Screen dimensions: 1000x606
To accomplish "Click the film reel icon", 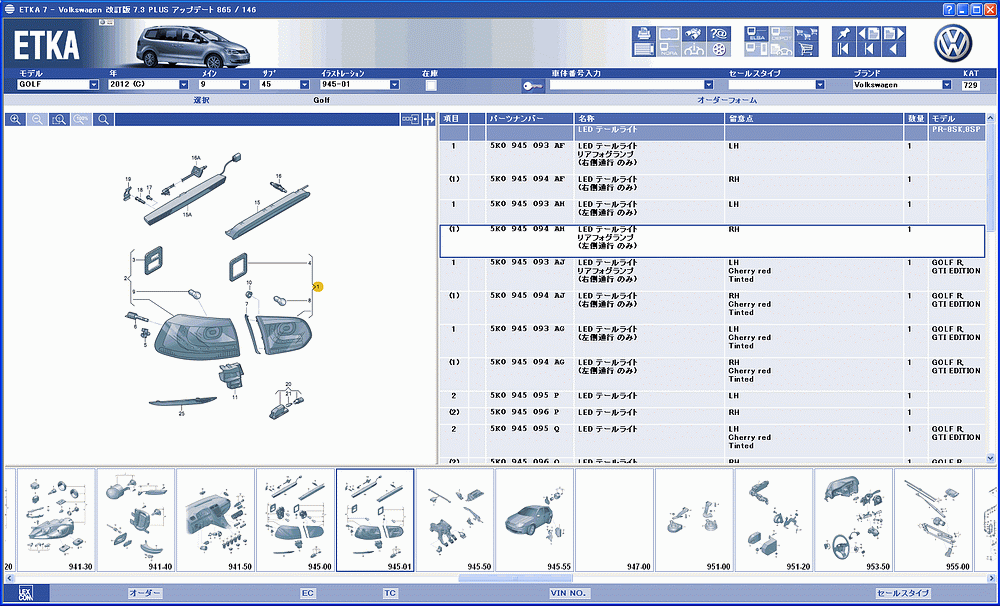I will [719, 49].
